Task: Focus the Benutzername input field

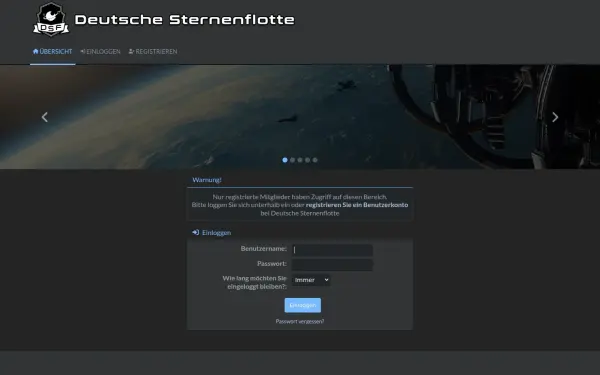Action: pos(332,250)
